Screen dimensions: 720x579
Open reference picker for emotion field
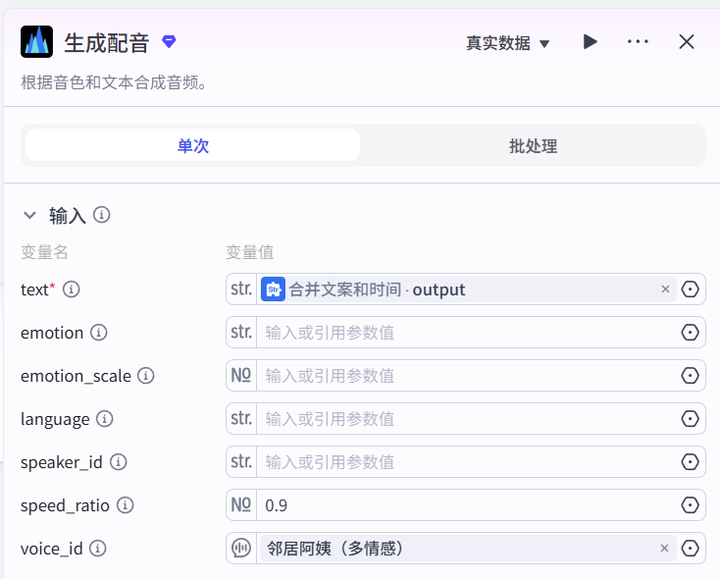click(690, 332)
